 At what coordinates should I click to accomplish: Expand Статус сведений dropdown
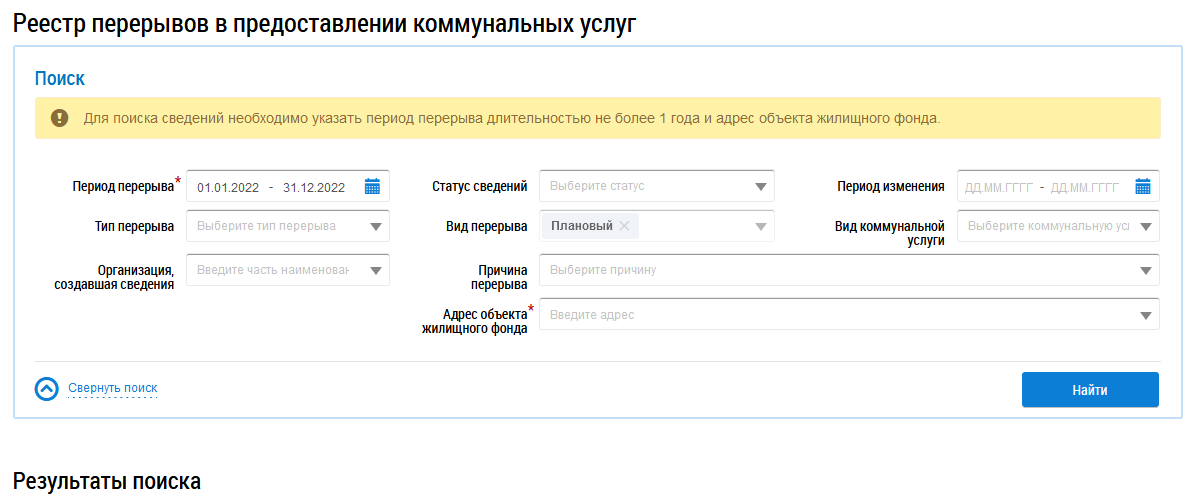click(x=759, y=186)
